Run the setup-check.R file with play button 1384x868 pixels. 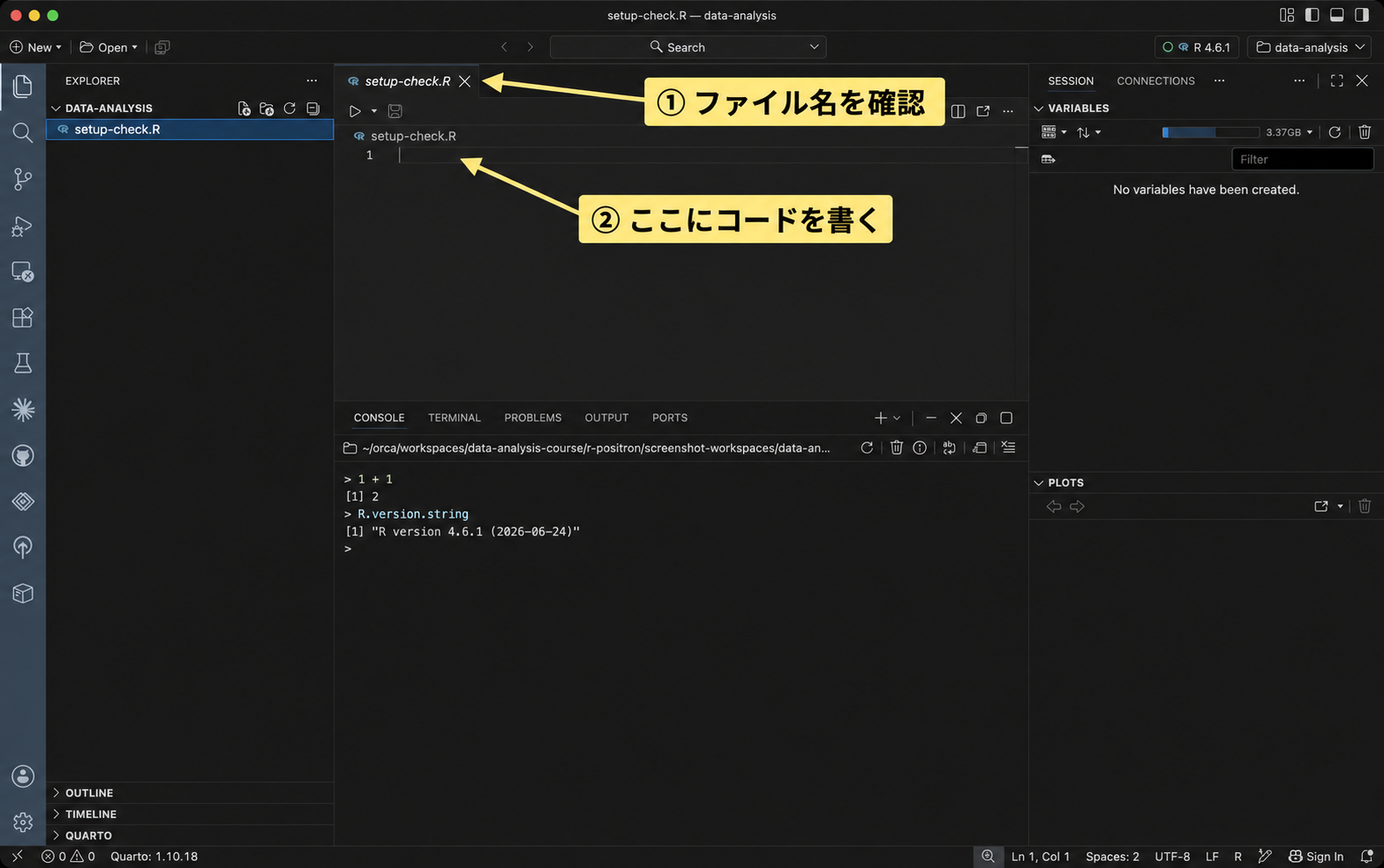[x=355, y=111]
